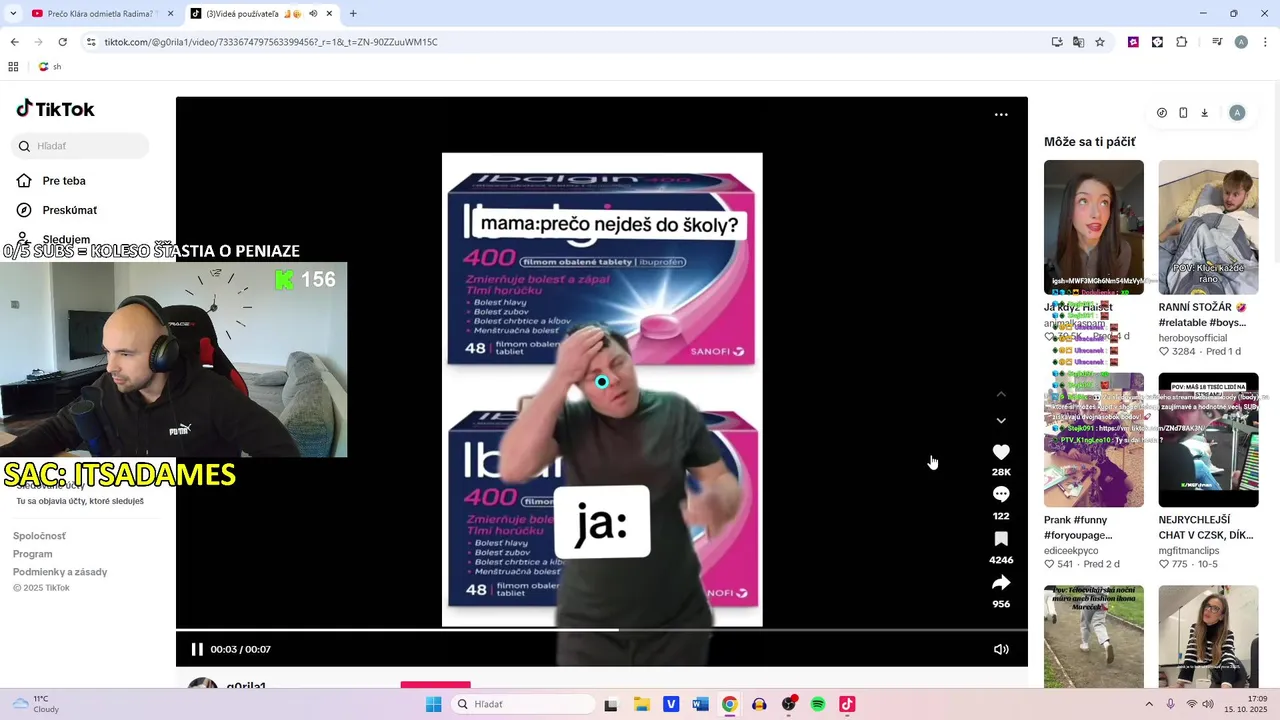Viewport: 1280px width, 720px height.
Task: Pause the TikTok video
Action: pos(197,649)
